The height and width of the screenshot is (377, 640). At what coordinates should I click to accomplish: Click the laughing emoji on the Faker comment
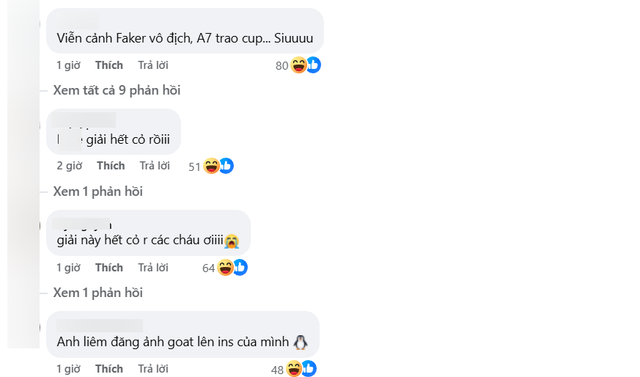pos(298,65)
